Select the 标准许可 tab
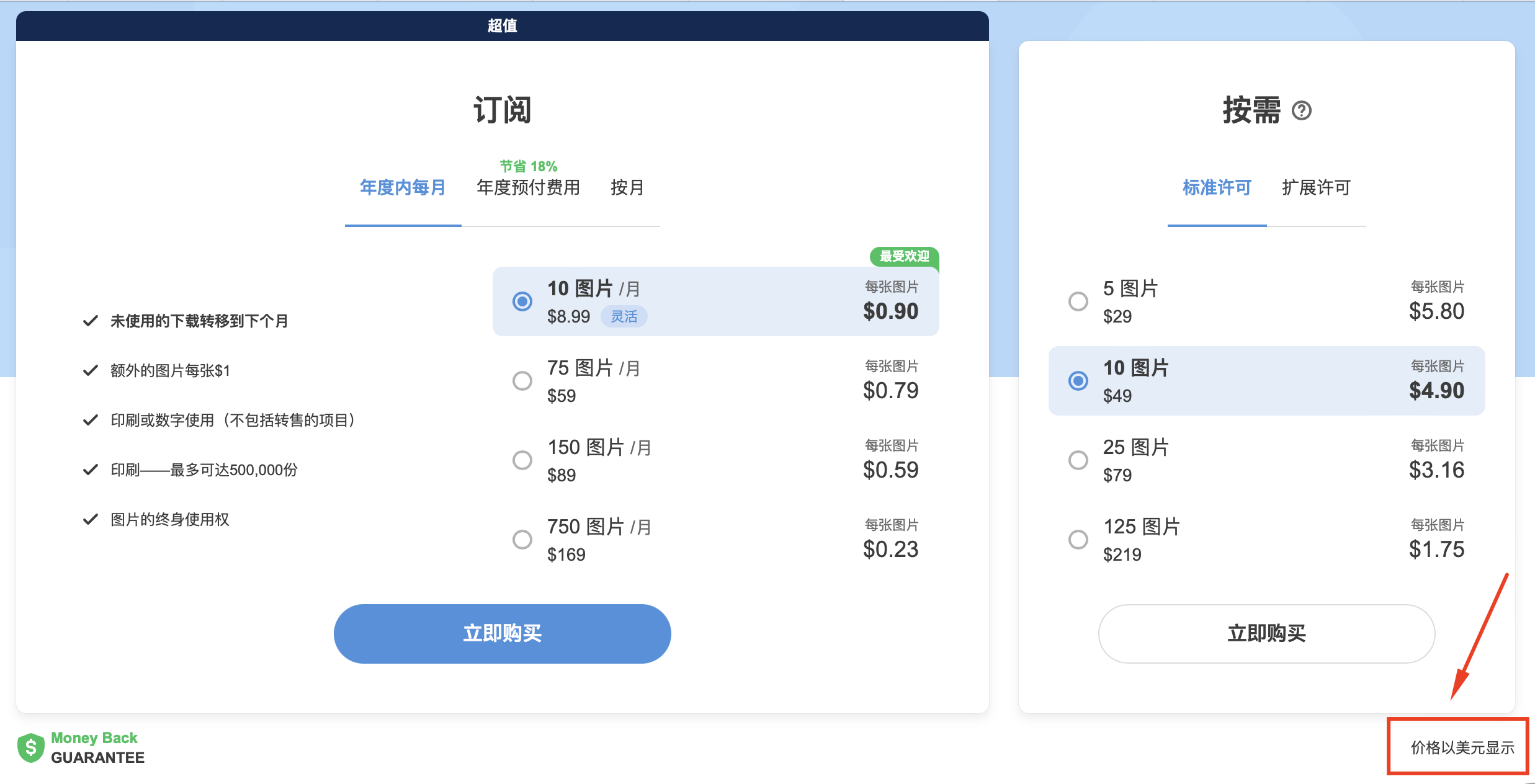 coord(1216,188)
